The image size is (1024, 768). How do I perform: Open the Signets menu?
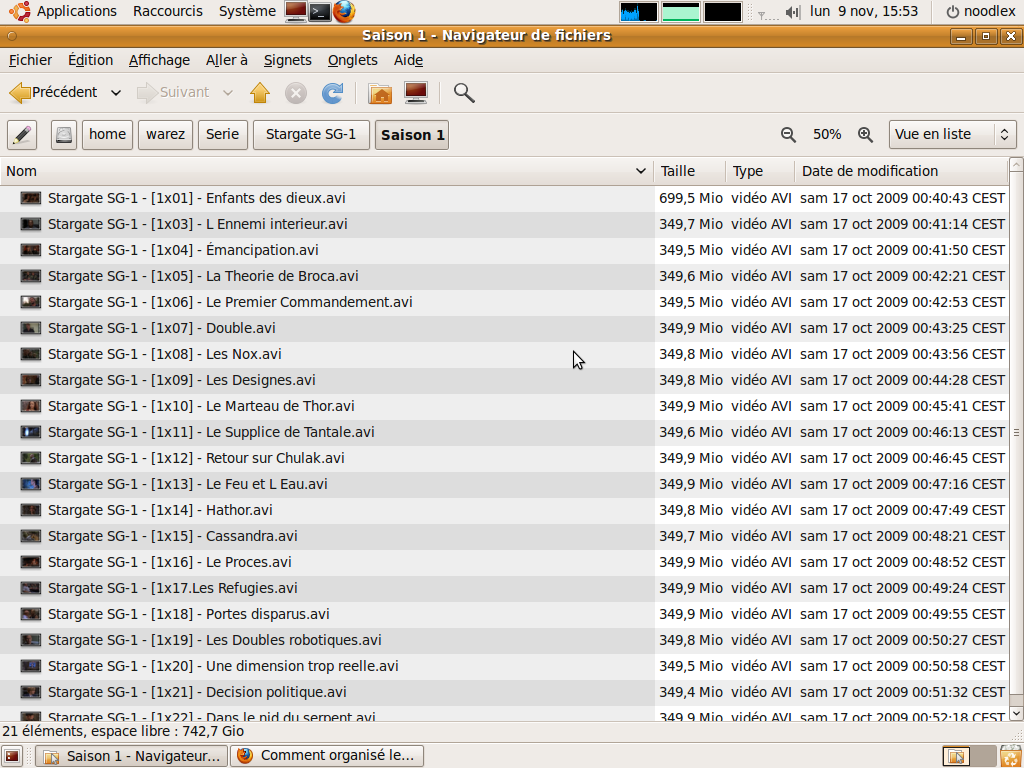coord(287,60)
